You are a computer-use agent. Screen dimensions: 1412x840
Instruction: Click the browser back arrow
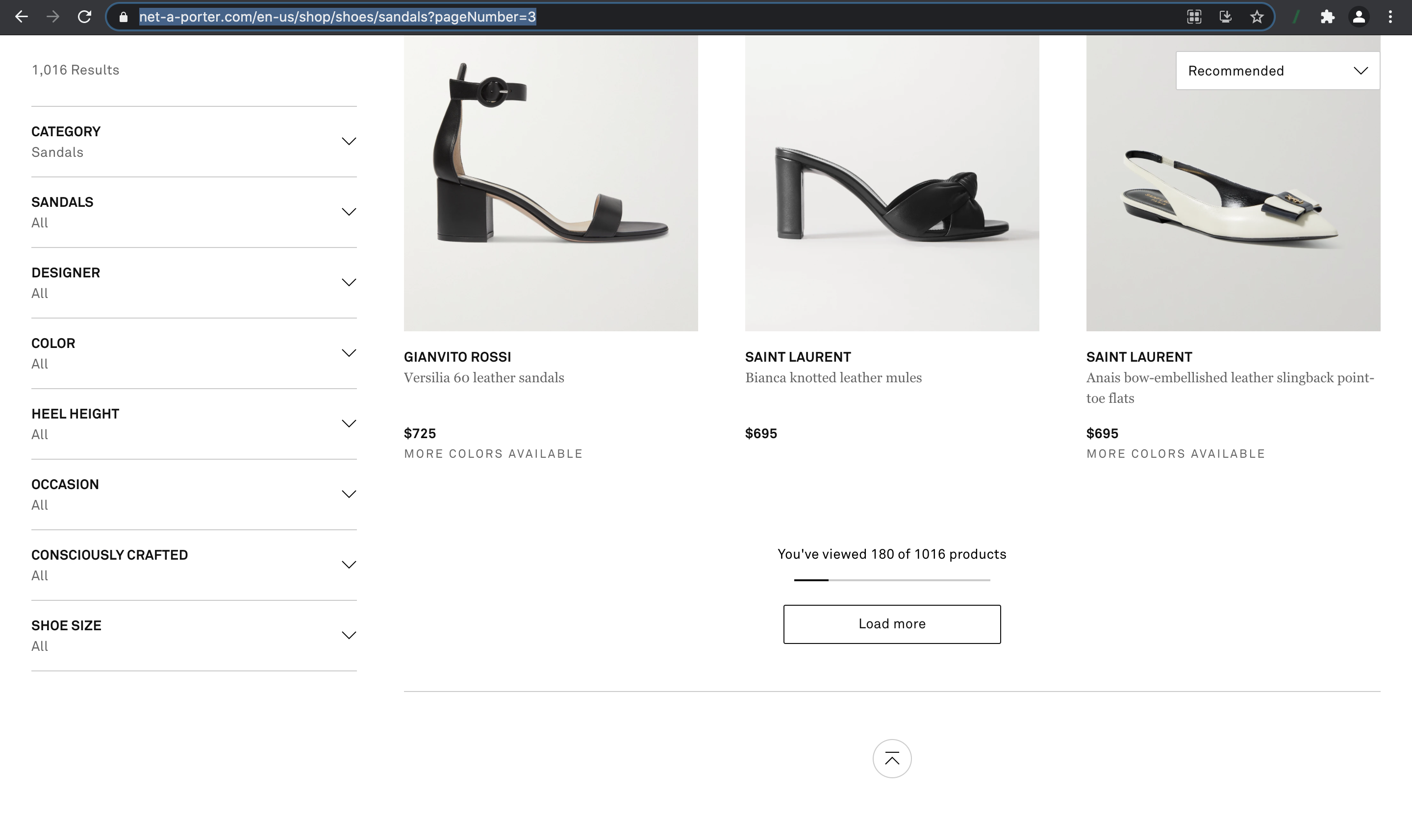click(x=22, y=17)
